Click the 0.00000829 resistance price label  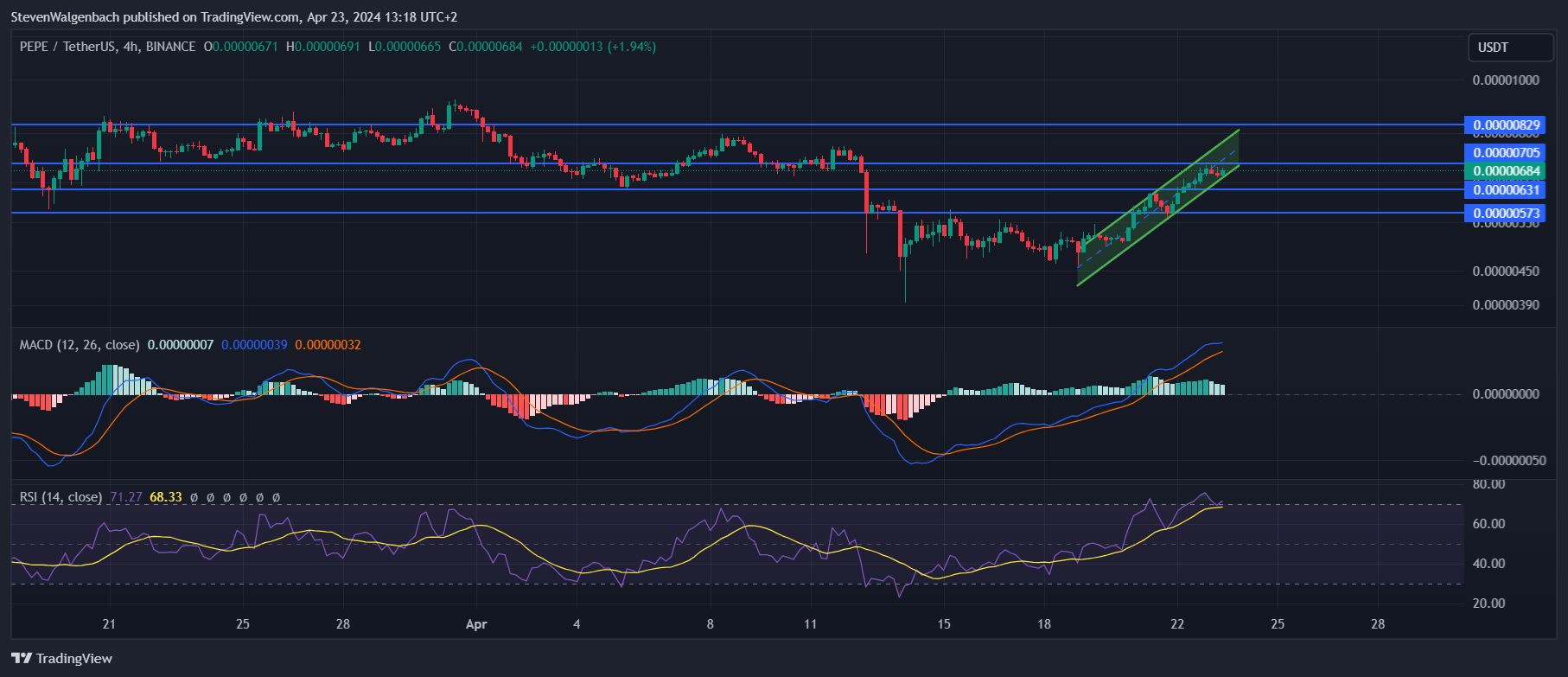[1506, 125]
